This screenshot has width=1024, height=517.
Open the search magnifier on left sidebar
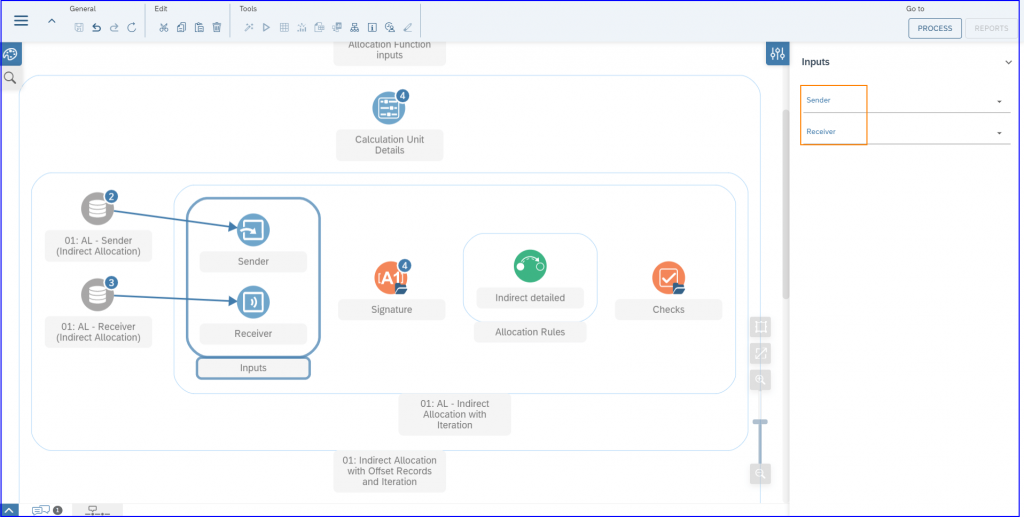tap(10, 78)
